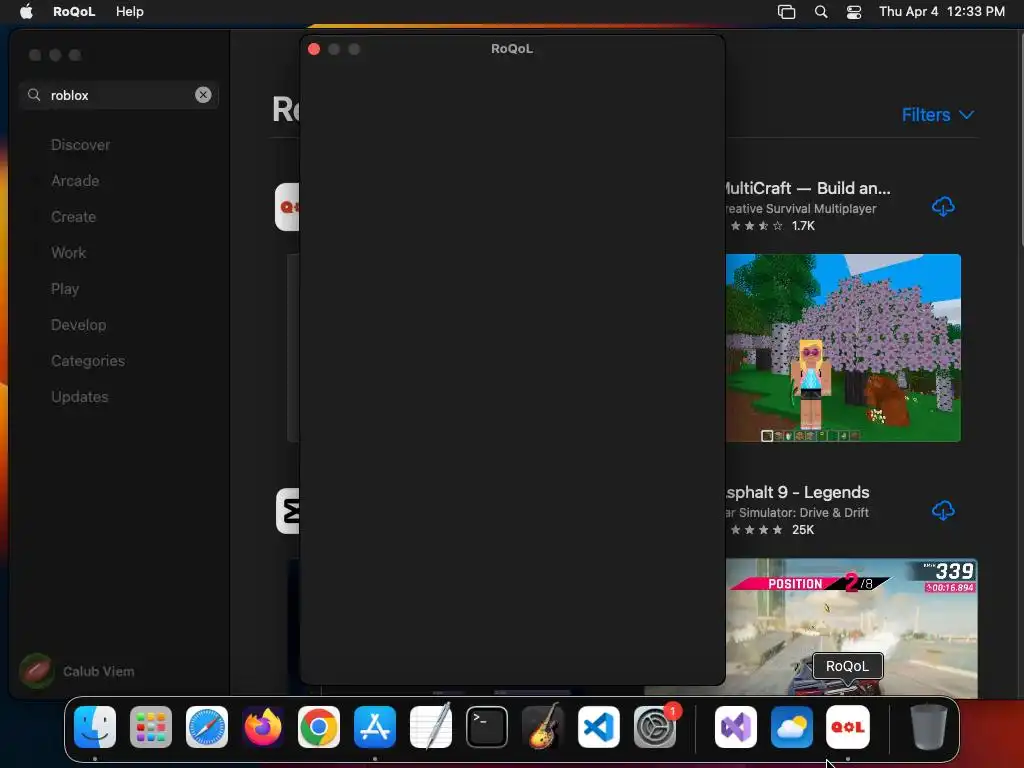
Task: Click the Asphalt 9 25K rating count
Action: click(x=803, y=530)
